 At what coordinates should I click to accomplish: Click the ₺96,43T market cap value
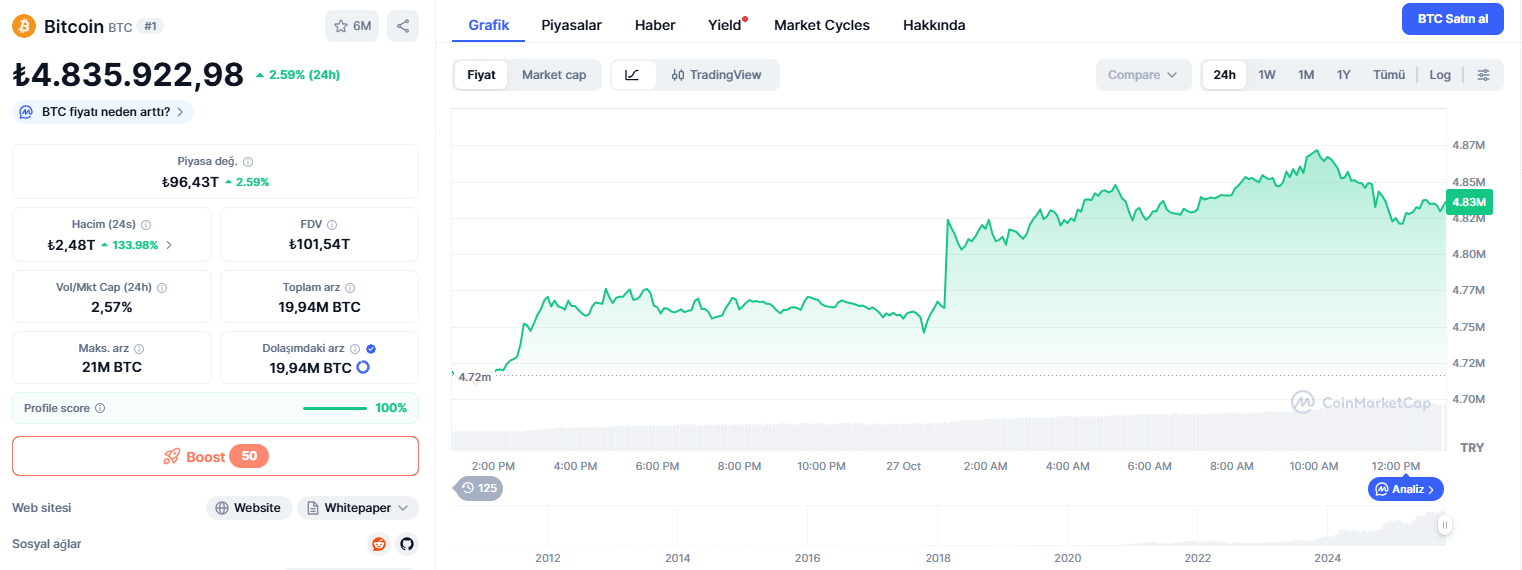pos(190,182)
